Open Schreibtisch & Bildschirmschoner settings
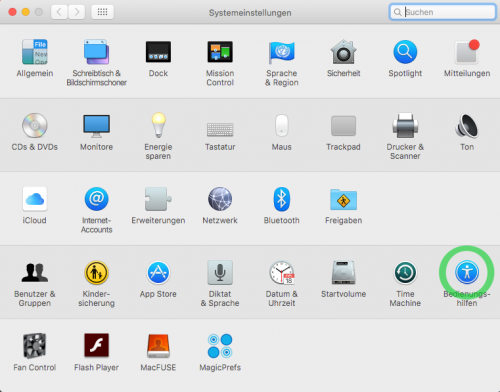The width and height of the screenshot is (500, 392). pos(96,52)
